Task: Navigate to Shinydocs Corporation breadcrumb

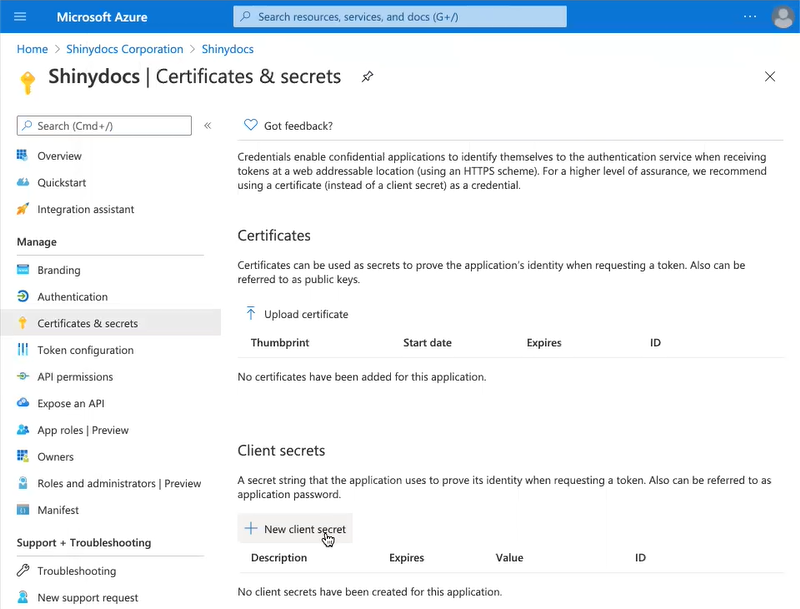Action: [x=125, y=49]
